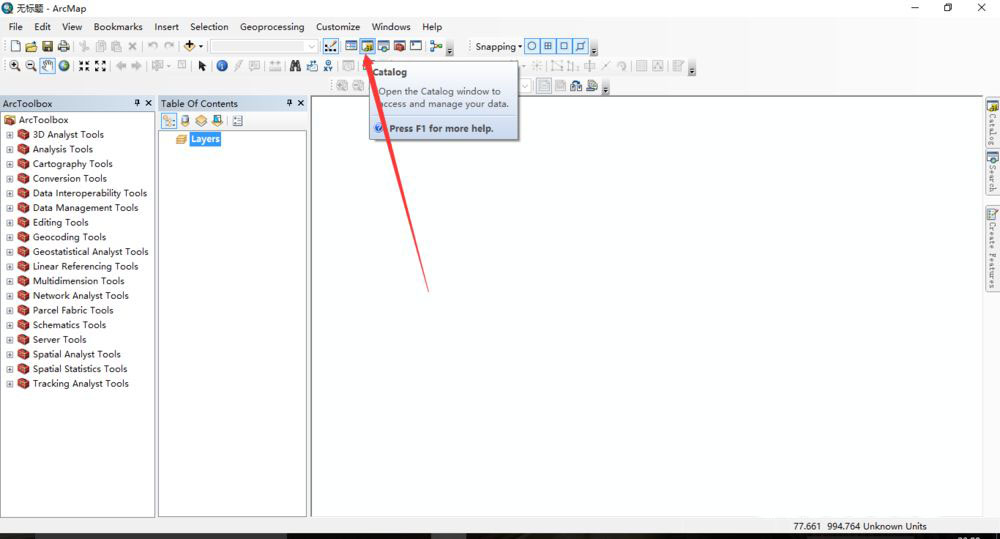Expand Cartography Tools toolbox
This screenshot has width=1000, height=539.
(x=10, y=164)
